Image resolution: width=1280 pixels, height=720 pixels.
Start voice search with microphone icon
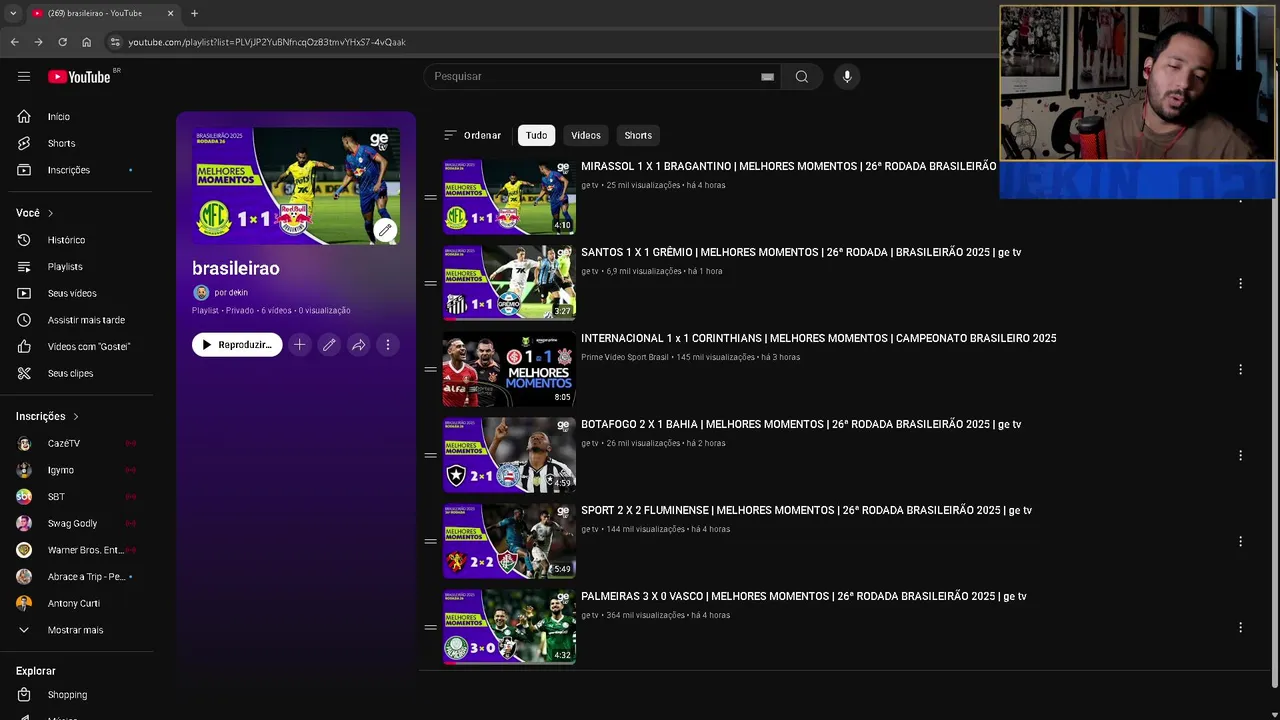[x=847, y=76]
